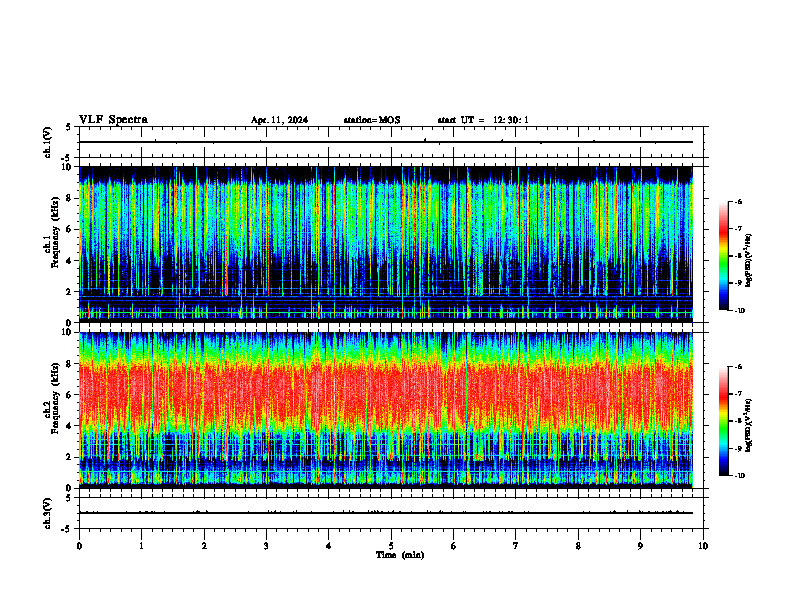Click the time axis tick label "5"
This screenshot has width=792, height=612.
[x=391, y=546]
